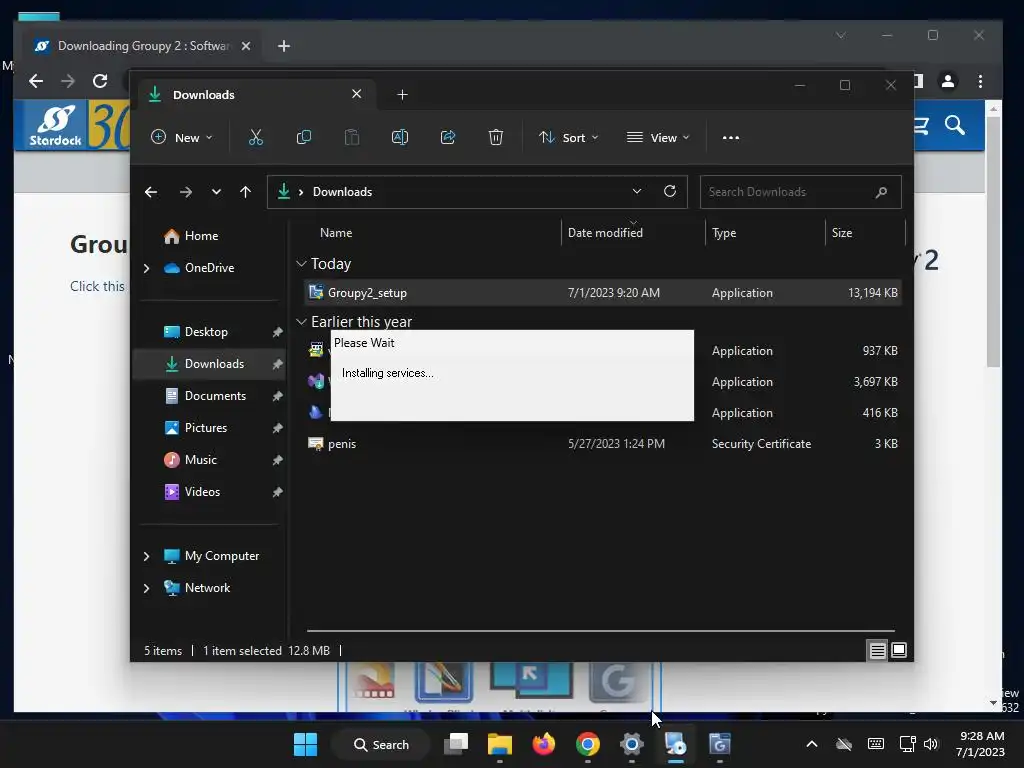Image resolution: width=1024 pixels, height=768 pixels.
Task: Open the Windows Start menu
Action: [x=305, y=744]
